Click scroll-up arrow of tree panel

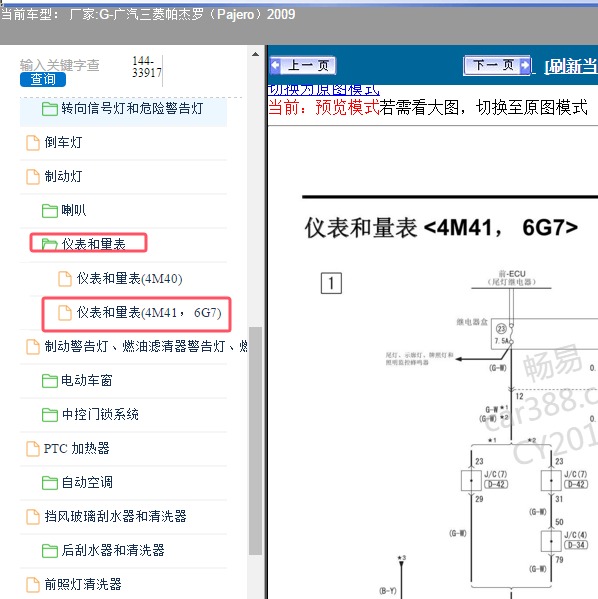pyautogui.click(x=255, y=54)
